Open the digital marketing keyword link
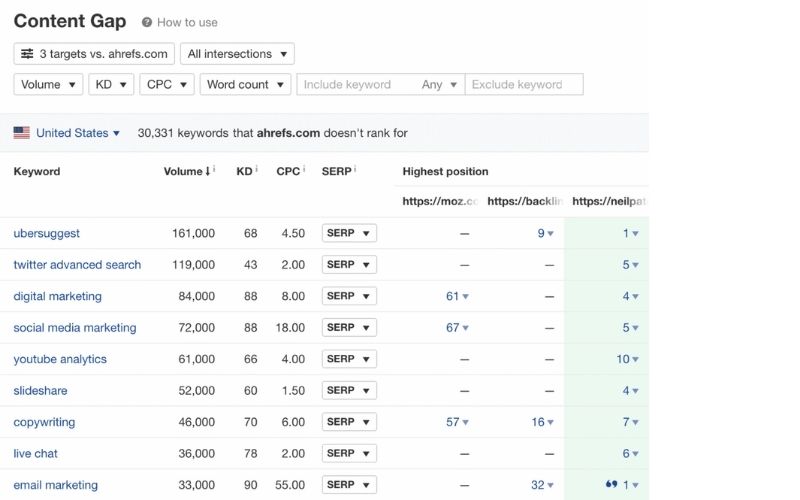This screenshot has height=500, width=800. click(x=58, y=296)
